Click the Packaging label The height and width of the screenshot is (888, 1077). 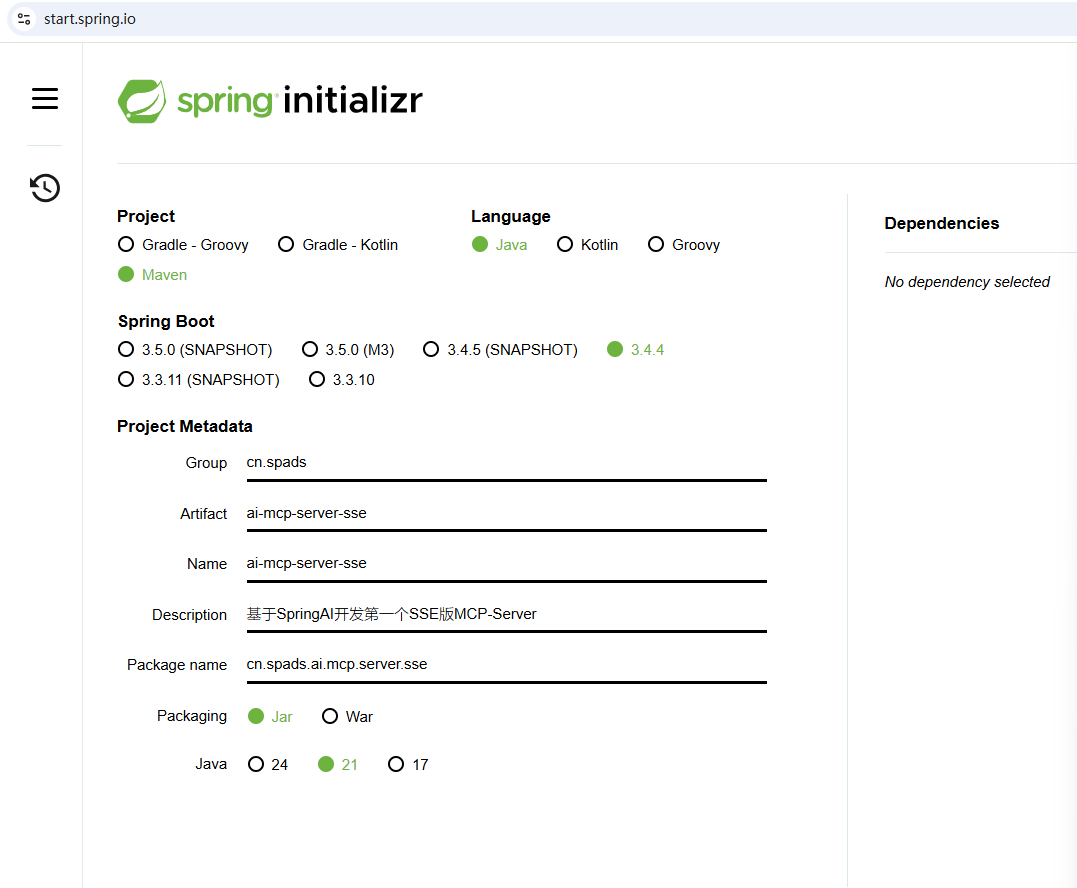[192, 716]
